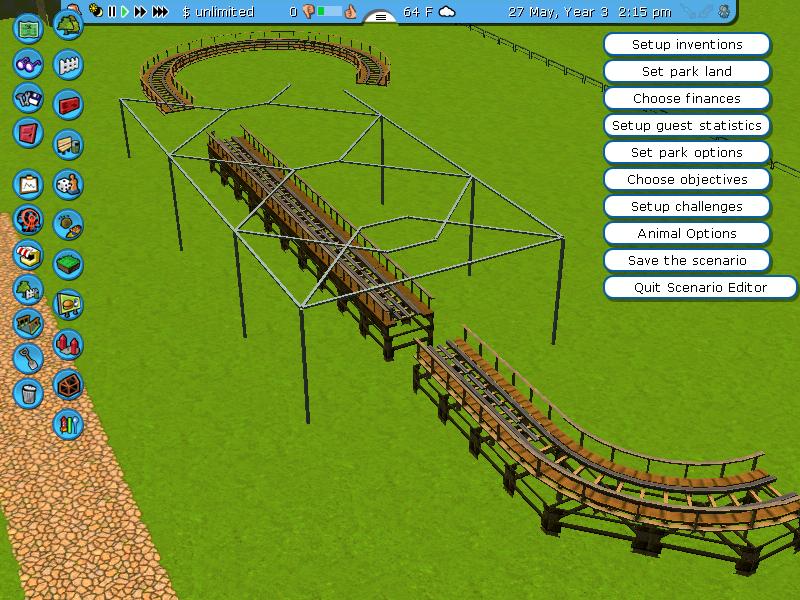Set game speed to normal play
Image resolution: width=800 pixels, height=600 pixels.
124,11
